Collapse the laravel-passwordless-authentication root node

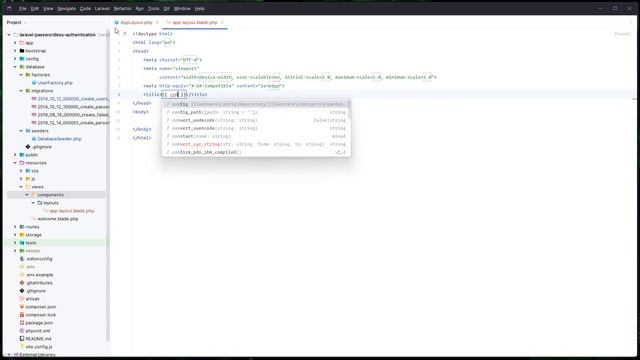point(9,35)
